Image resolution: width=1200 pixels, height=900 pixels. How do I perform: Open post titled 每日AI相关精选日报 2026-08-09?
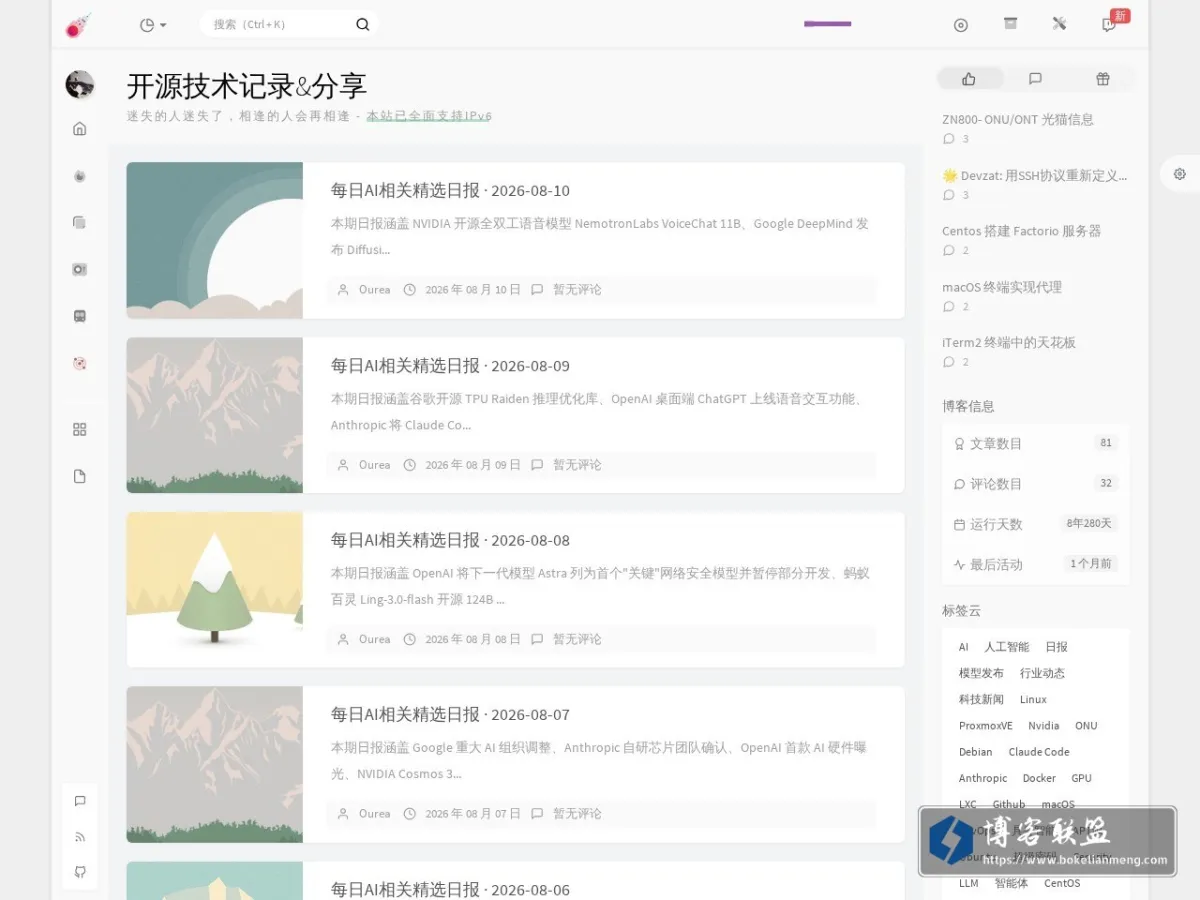tap(450, 365)
